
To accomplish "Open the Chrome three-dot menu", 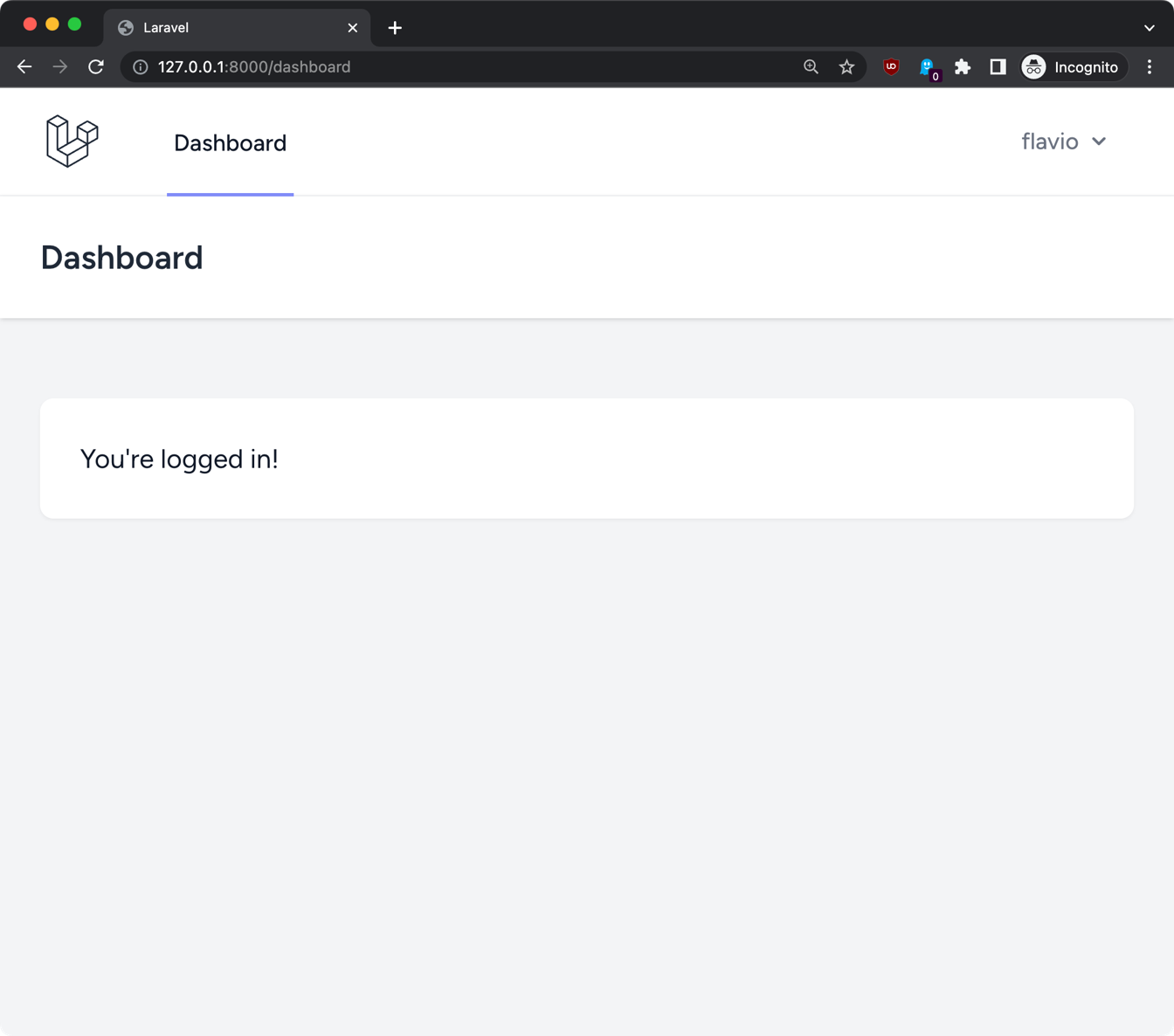I will point(1150,67).
